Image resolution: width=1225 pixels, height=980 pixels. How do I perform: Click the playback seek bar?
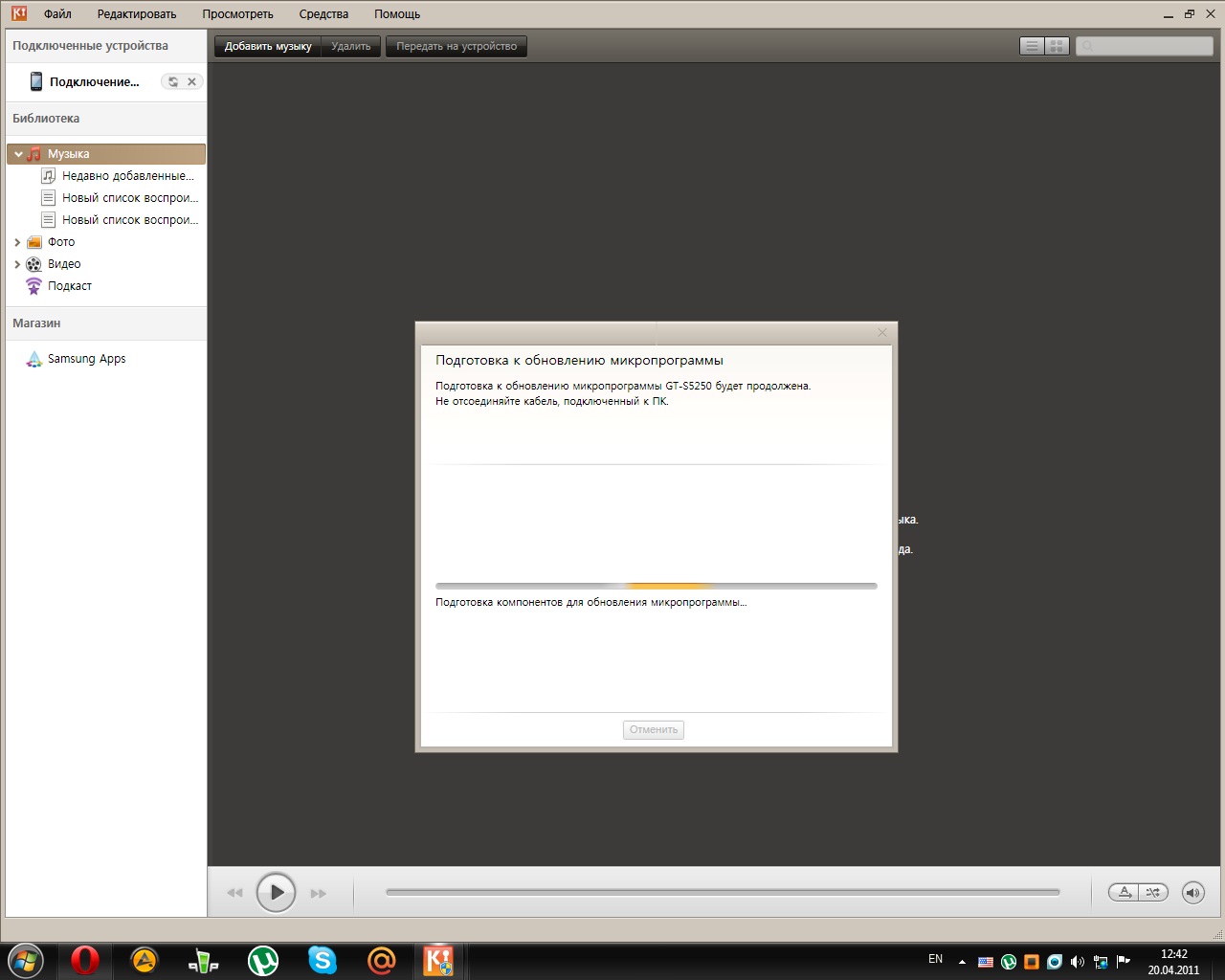click(x=723, y=892)
